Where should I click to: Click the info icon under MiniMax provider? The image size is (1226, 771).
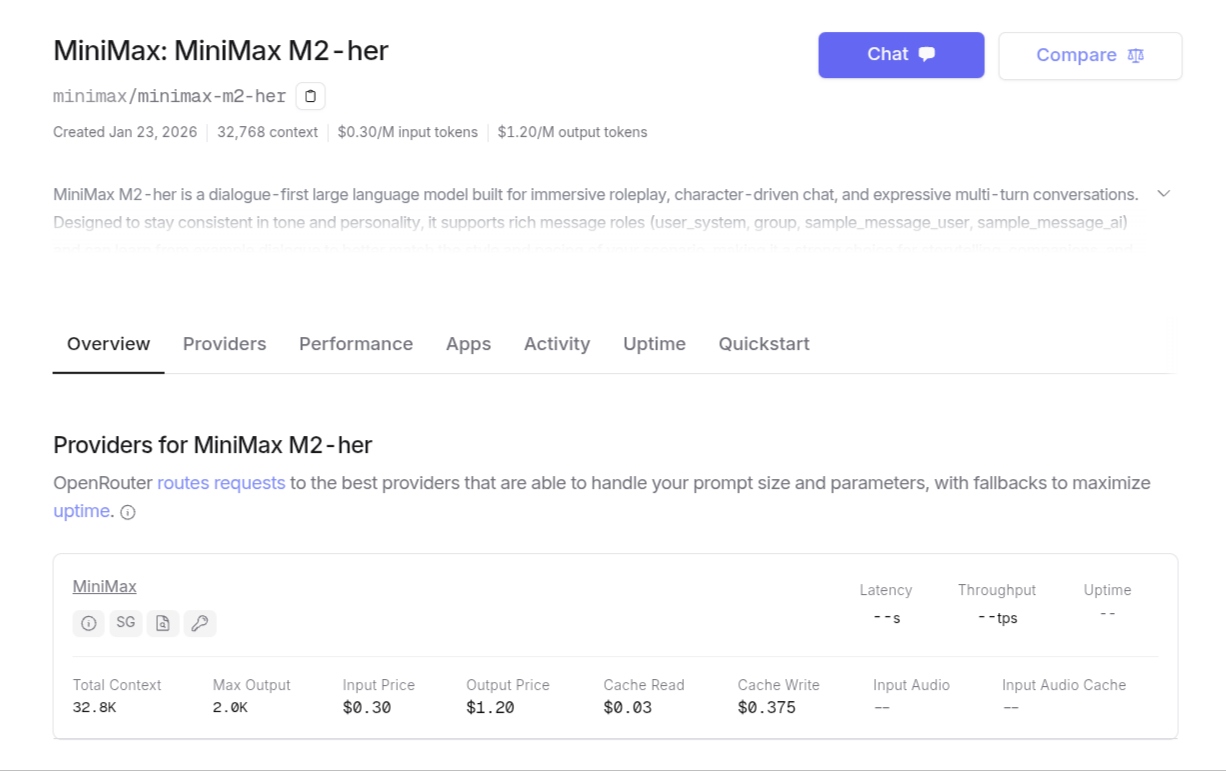[x=89, y=623]
